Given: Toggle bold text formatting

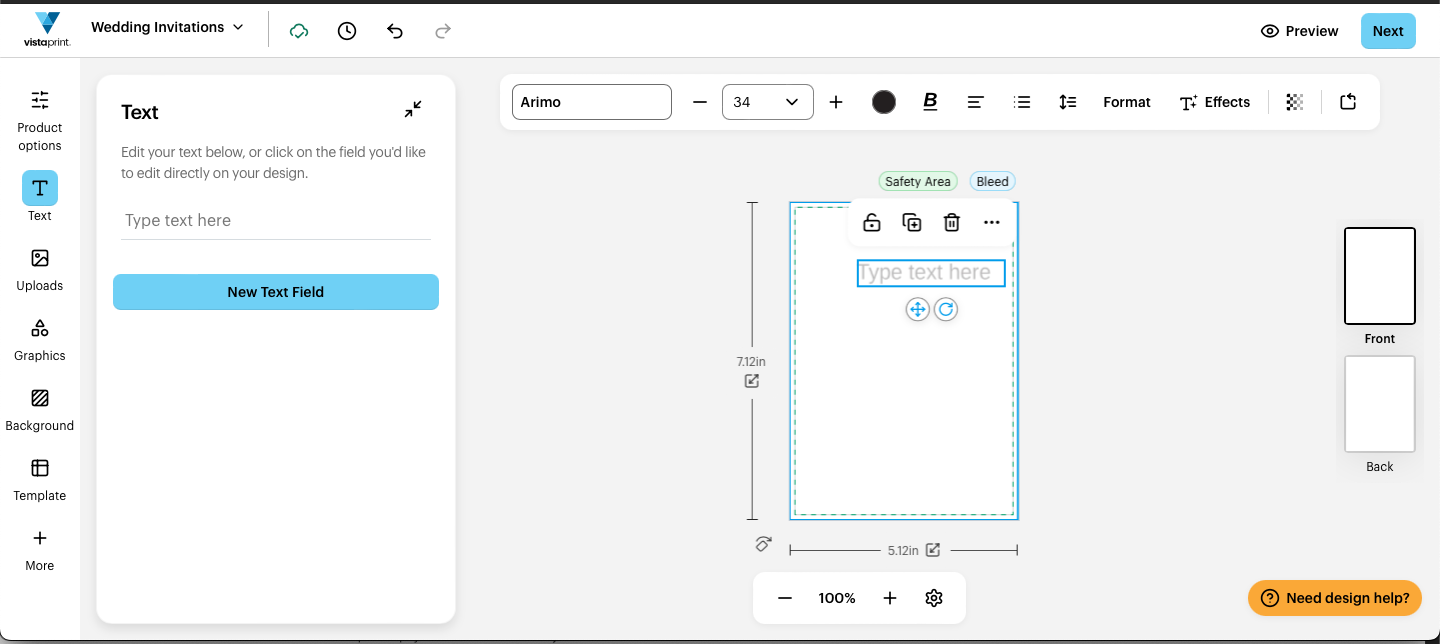Looking at the screenshot, I should point(930,102).
